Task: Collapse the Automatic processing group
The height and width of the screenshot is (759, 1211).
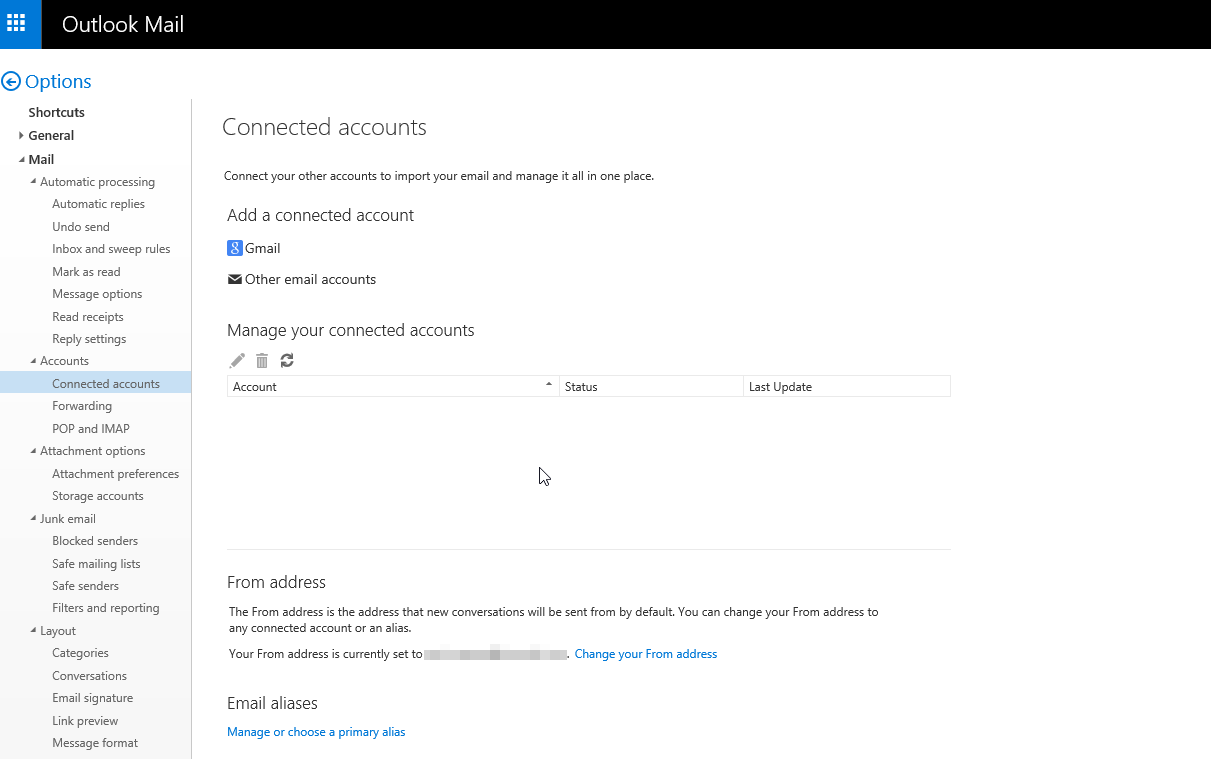Action: tap(33, 182)
